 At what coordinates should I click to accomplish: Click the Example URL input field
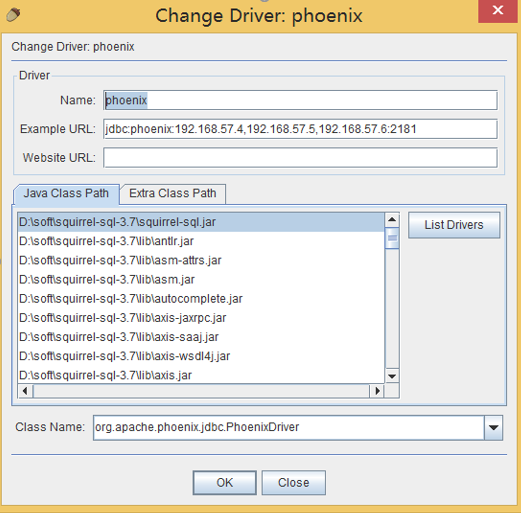(x=300, y=129)
